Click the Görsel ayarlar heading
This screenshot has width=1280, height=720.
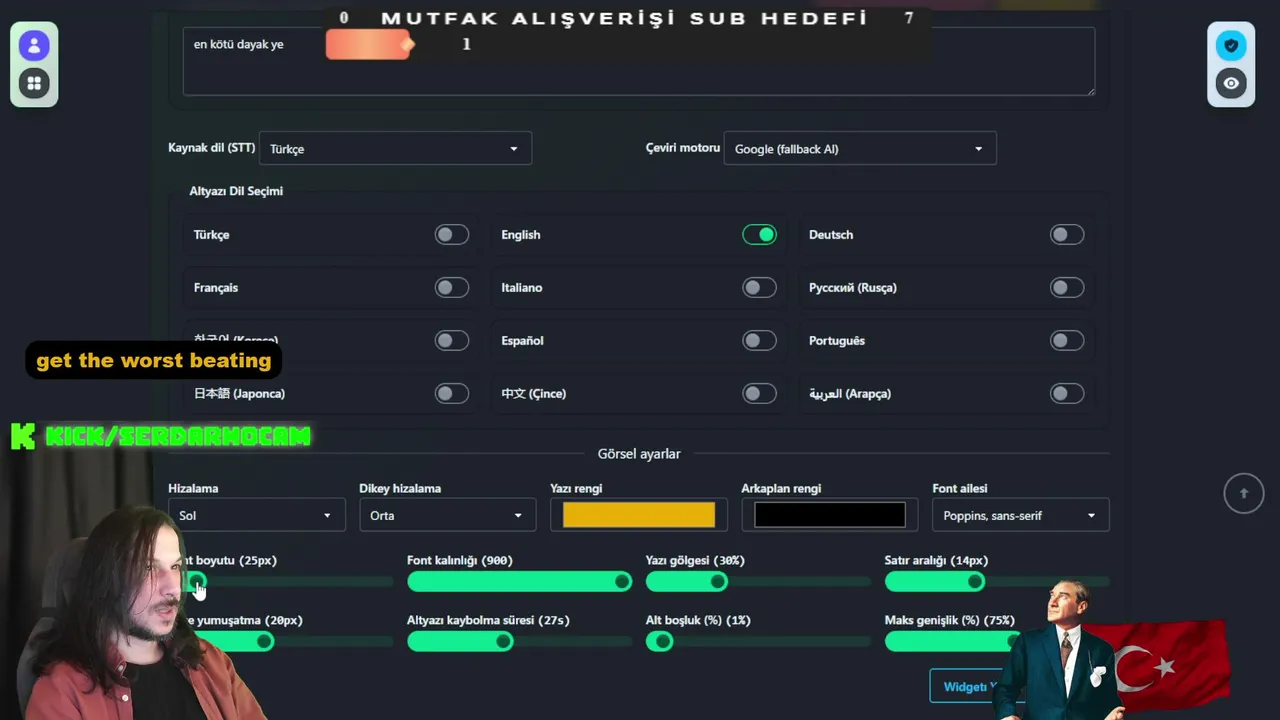[639, 453]
